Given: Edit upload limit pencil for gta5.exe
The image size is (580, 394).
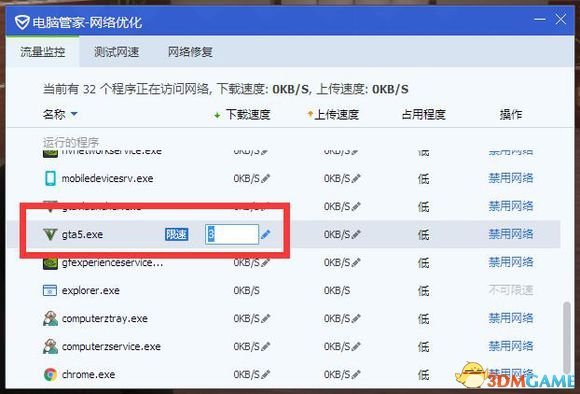Looking at the screenshot, I should click(356, 235).
